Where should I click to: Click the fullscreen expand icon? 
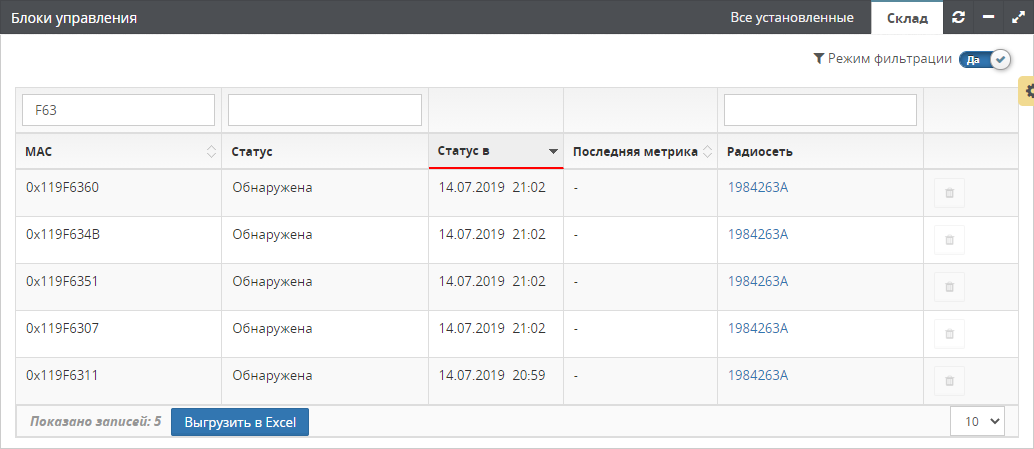coord(1018,18)
